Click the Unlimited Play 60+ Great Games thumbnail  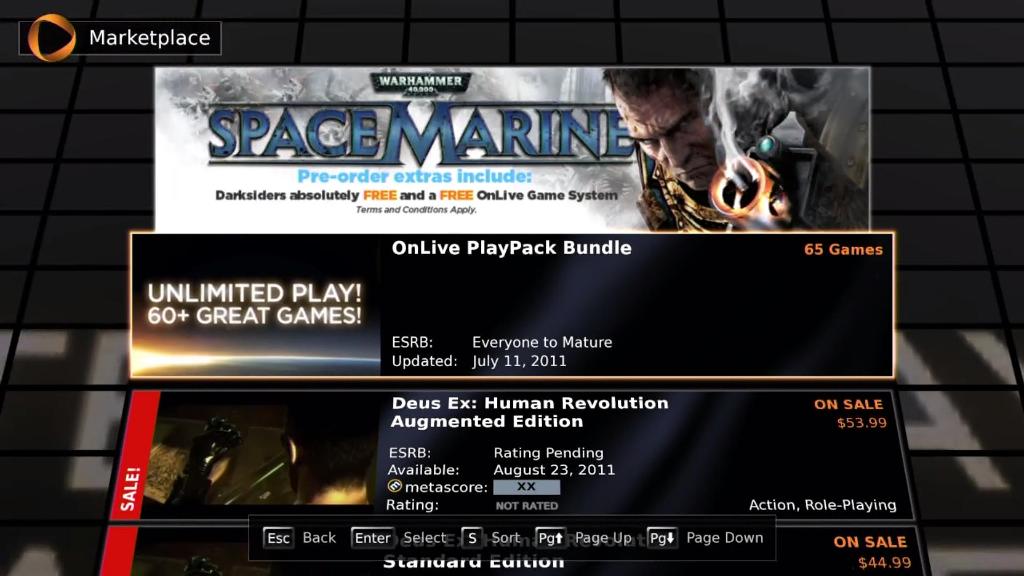(255, 305)
